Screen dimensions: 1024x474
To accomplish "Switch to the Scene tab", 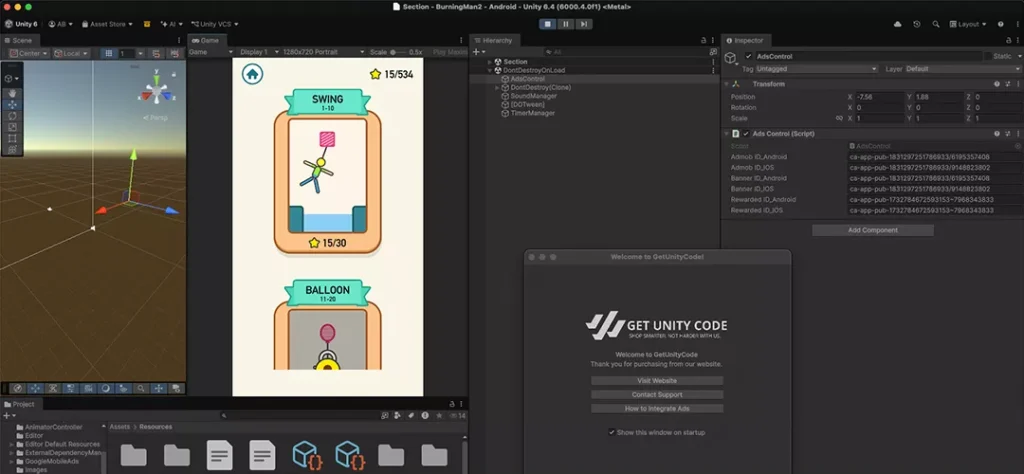I will (18, 40).
